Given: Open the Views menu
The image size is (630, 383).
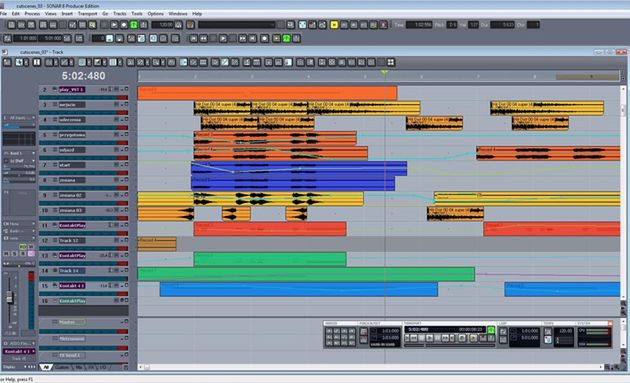Looking at the screenshot, I should (x=51, y=14).
